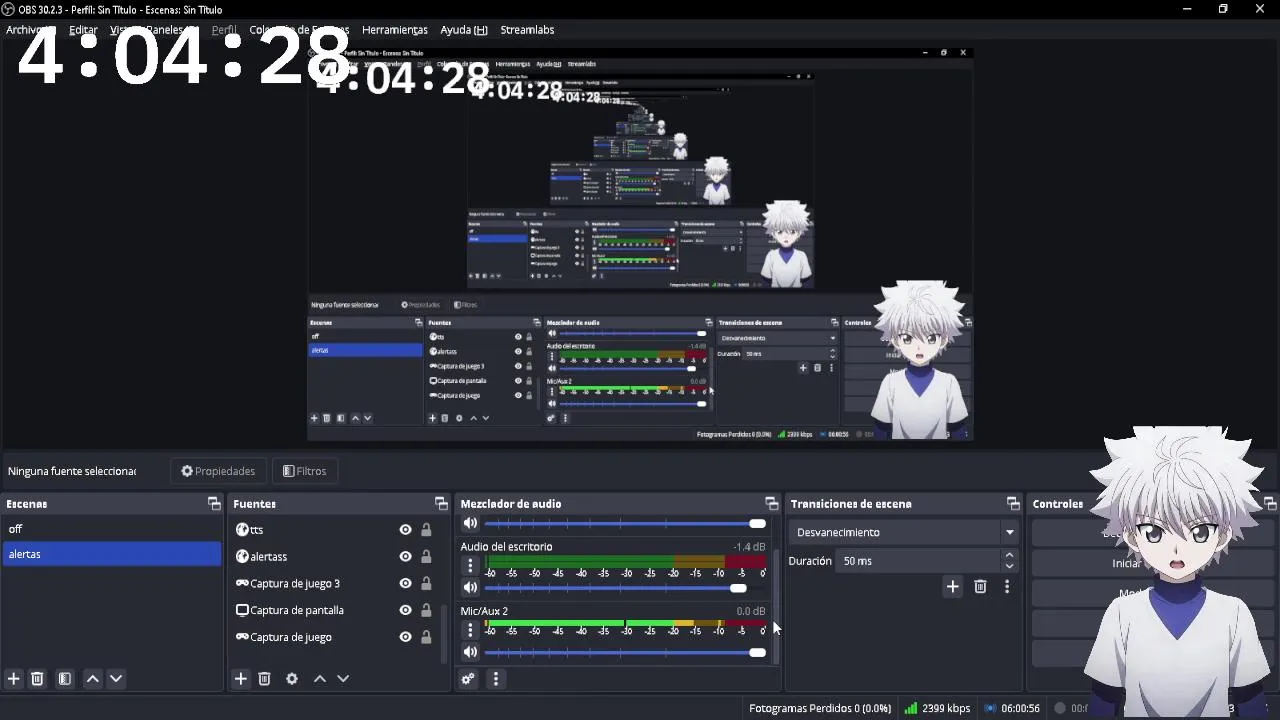The width and height of the screenshot is (1280, 720).
Task: Move source down in Fuentes toolbar
Action: click(x=343, y=678)
